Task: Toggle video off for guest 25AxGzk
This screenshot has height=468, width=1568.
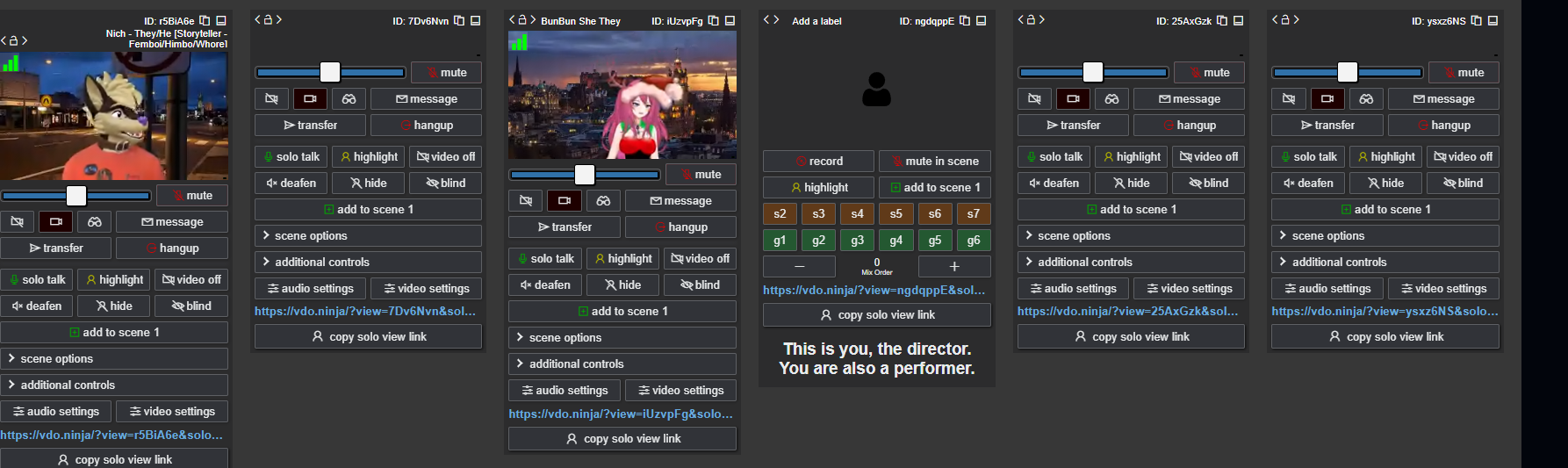Action: point(1208,157)
